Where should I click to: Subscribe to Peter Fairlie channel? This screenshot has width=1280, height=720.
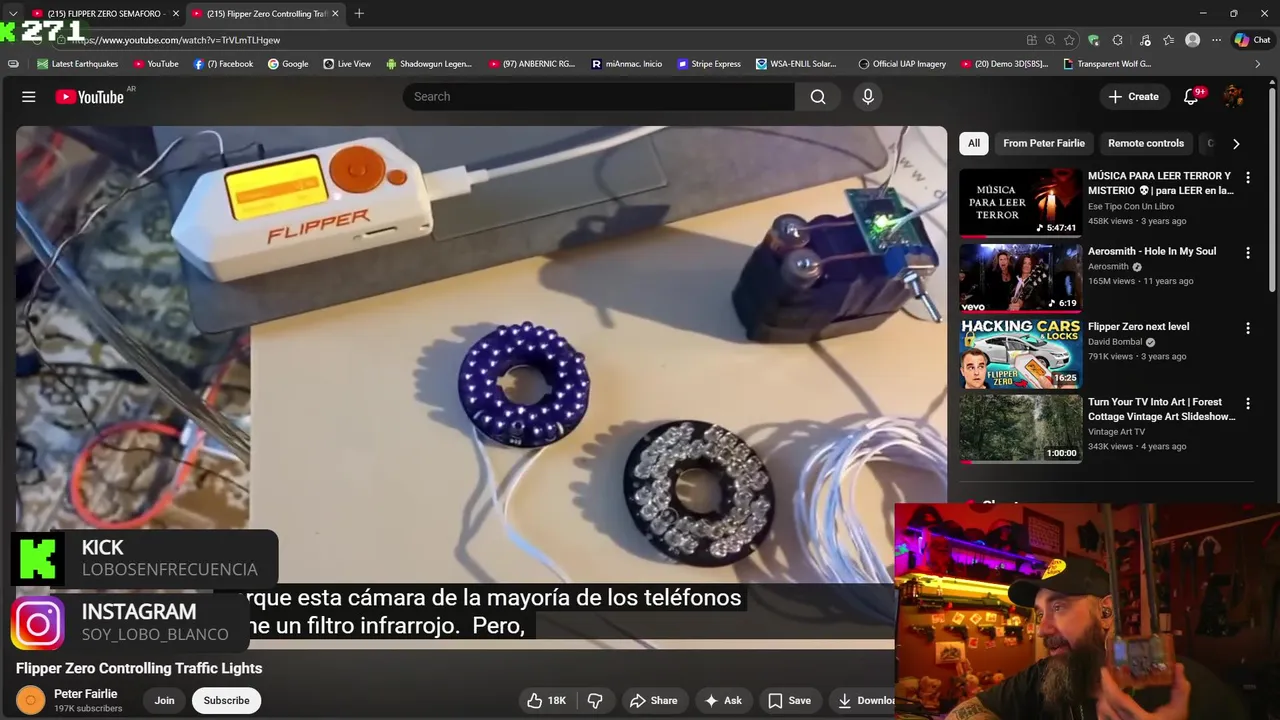[226, 701]
